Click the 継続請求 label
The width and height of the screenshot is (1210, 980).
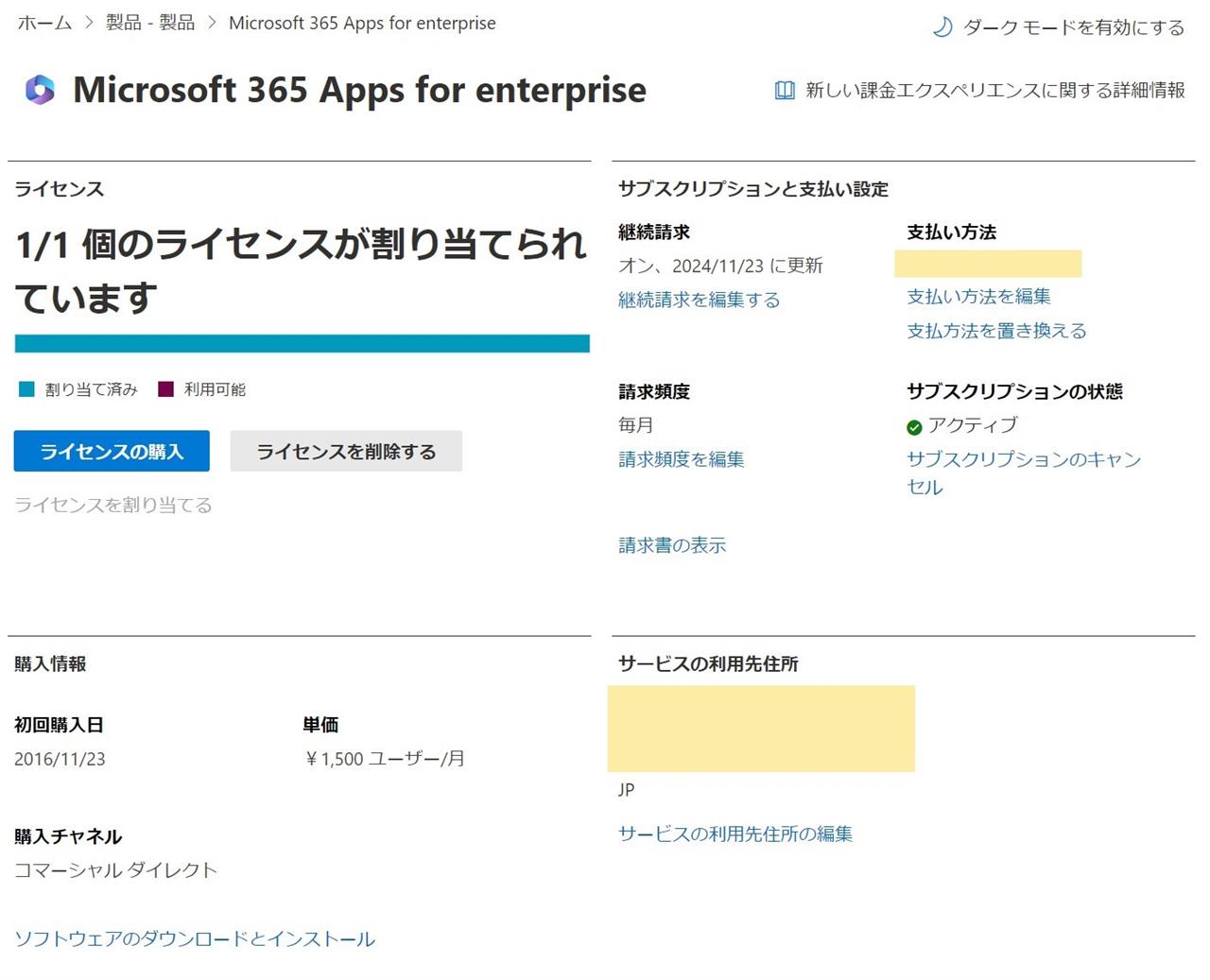(x=654, y=232)
